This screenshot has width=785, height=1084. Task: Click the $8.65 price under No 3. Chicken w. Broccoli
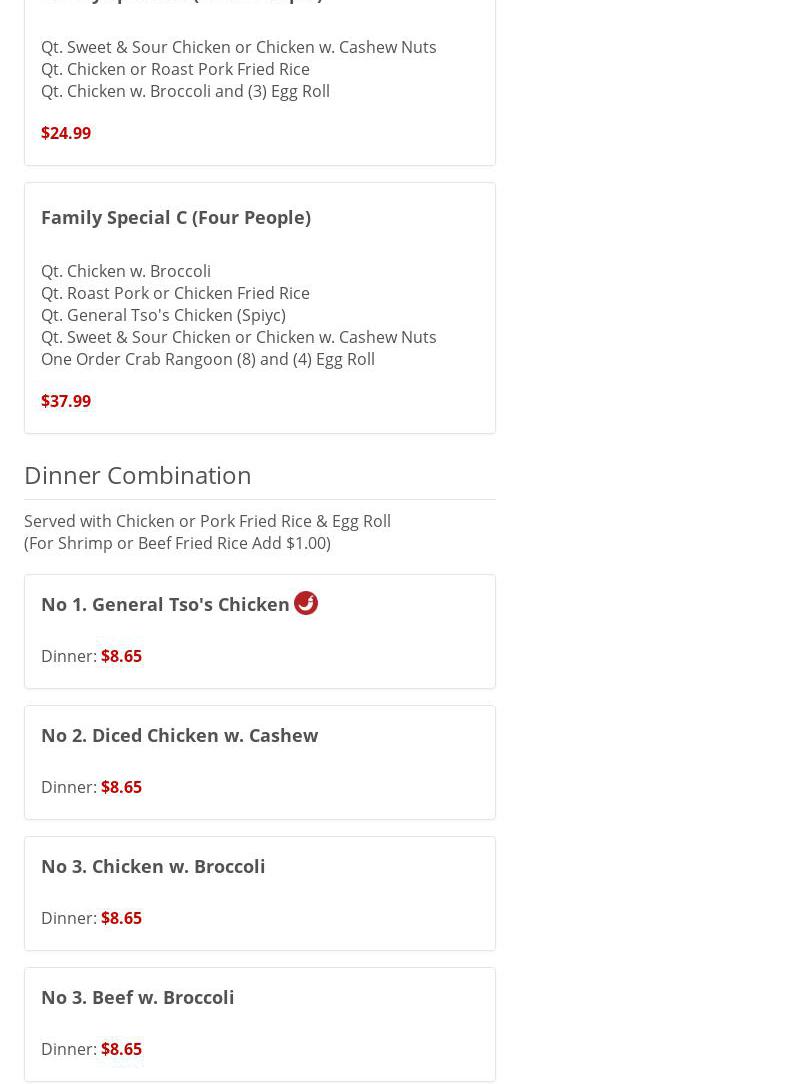121,918
